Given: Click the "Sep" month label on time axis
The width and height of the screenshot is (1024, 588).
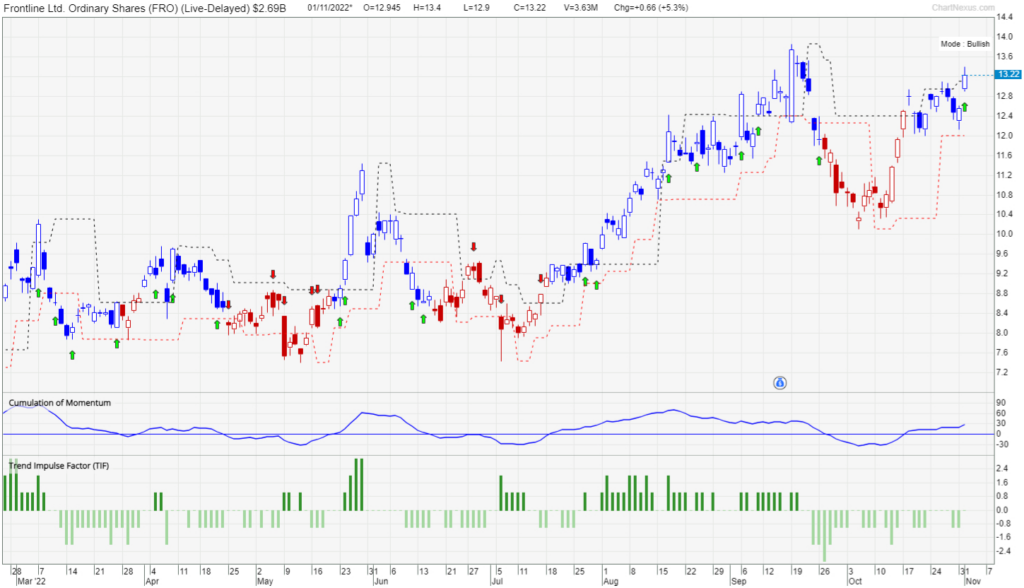Looking at the screenshot, I should [x=739, y=581].
